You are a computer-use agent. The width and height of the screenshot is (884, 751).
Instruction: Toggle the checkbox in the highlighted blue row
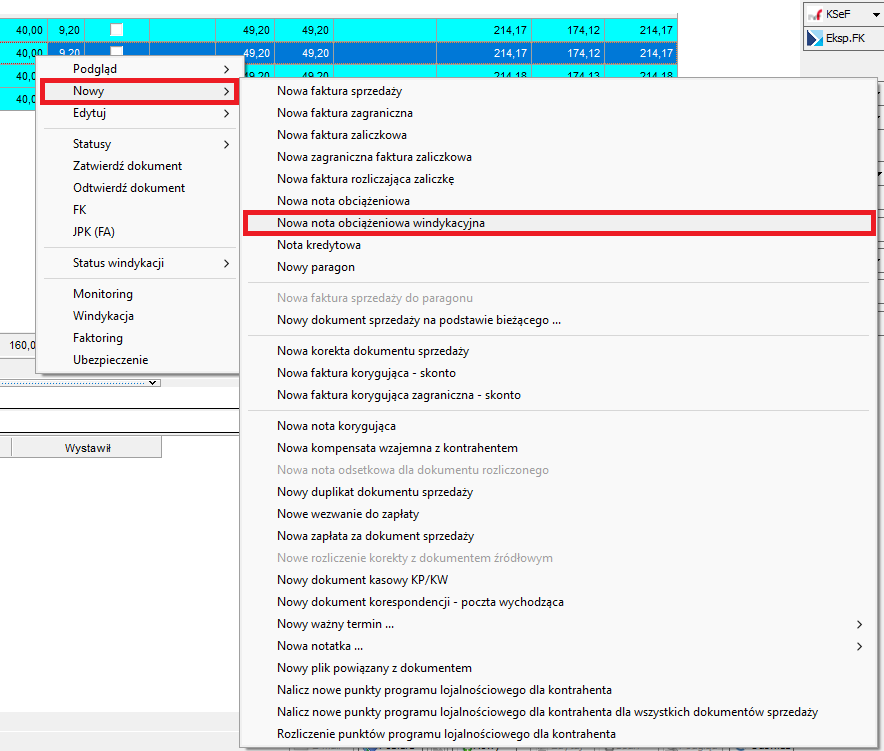point(116,52)
